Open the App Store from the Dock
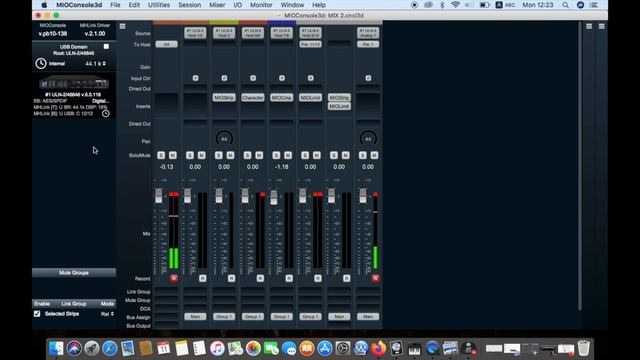Viewport: 640px width, 360px height. click(x=325, y=348)
